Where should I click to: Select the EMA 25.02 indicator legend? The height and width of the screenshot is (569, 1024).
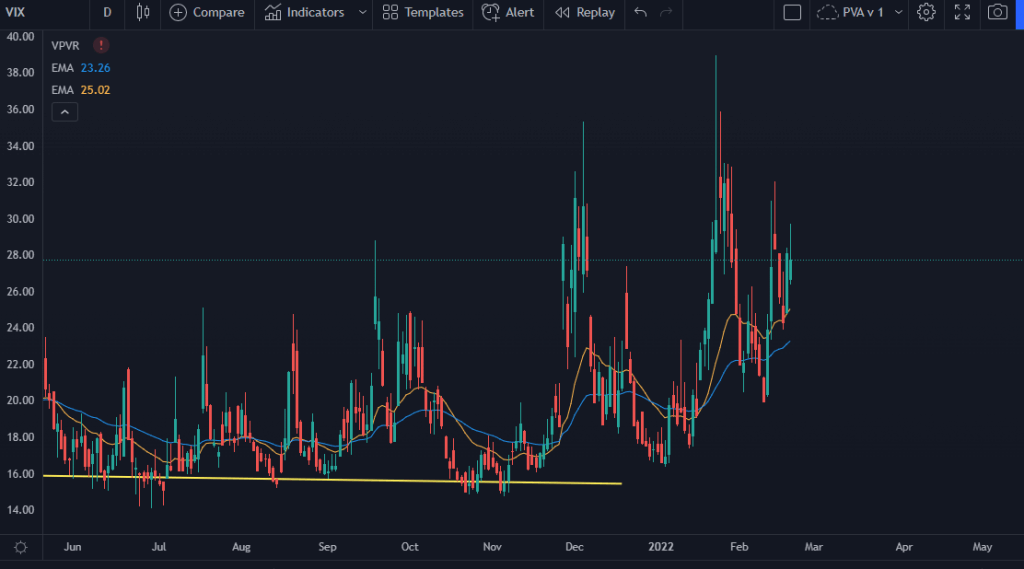[x=81, y=90]
